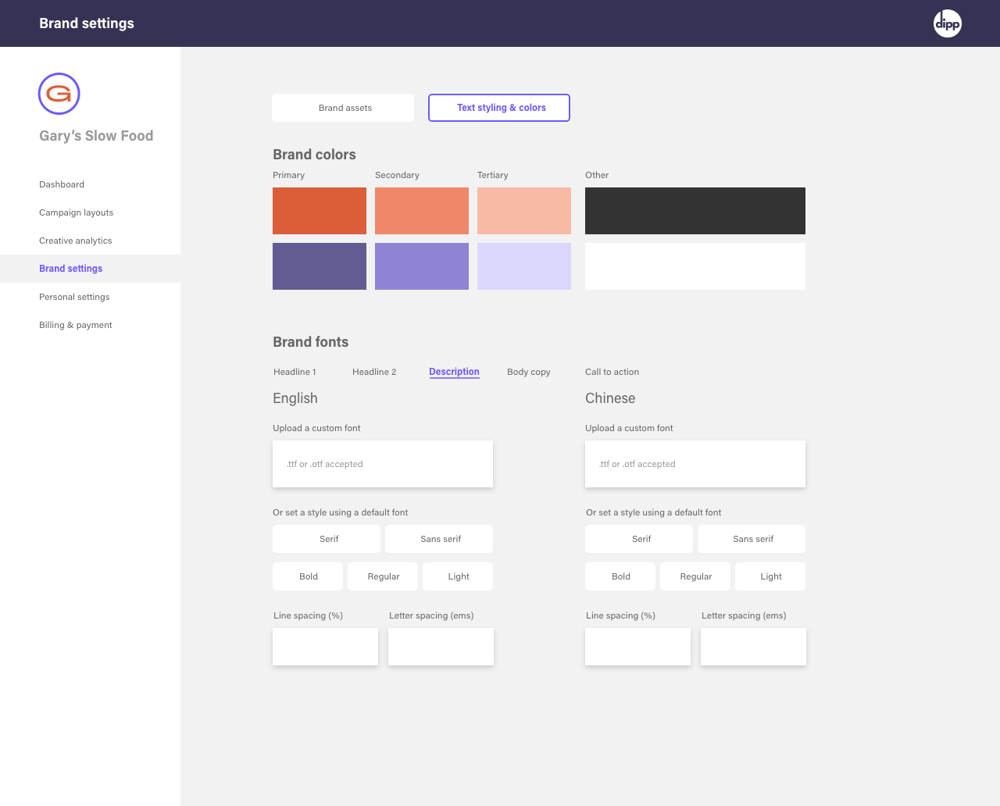
Task: Go to Personal settings
Action: click(x=74, y=296)
